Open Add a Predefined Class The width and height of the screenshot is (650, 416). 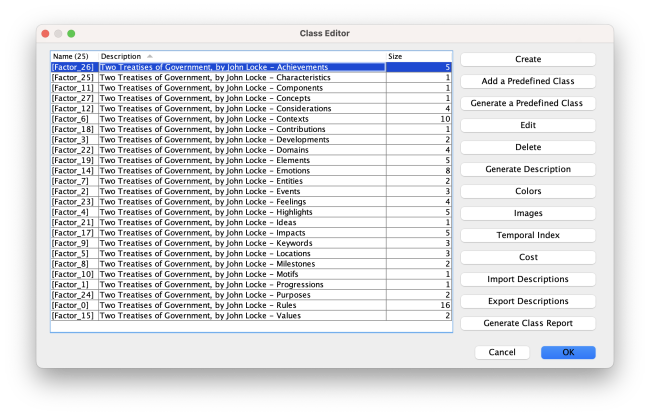(528, 81)
